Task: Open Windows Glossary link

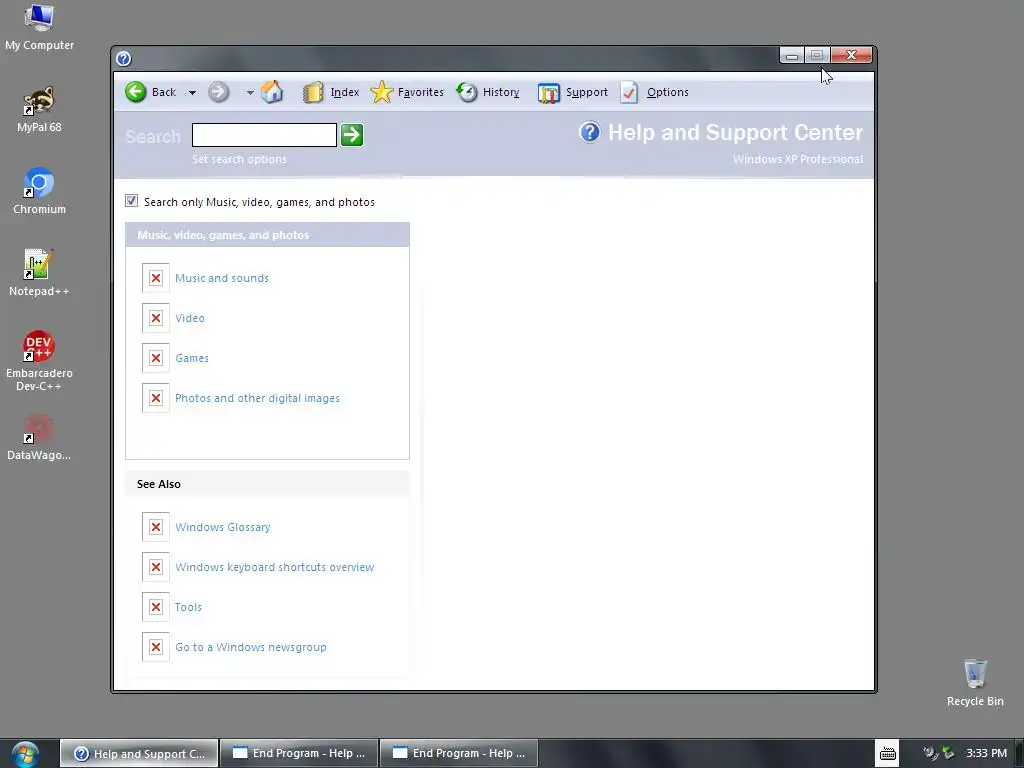Action: point(223,527)
